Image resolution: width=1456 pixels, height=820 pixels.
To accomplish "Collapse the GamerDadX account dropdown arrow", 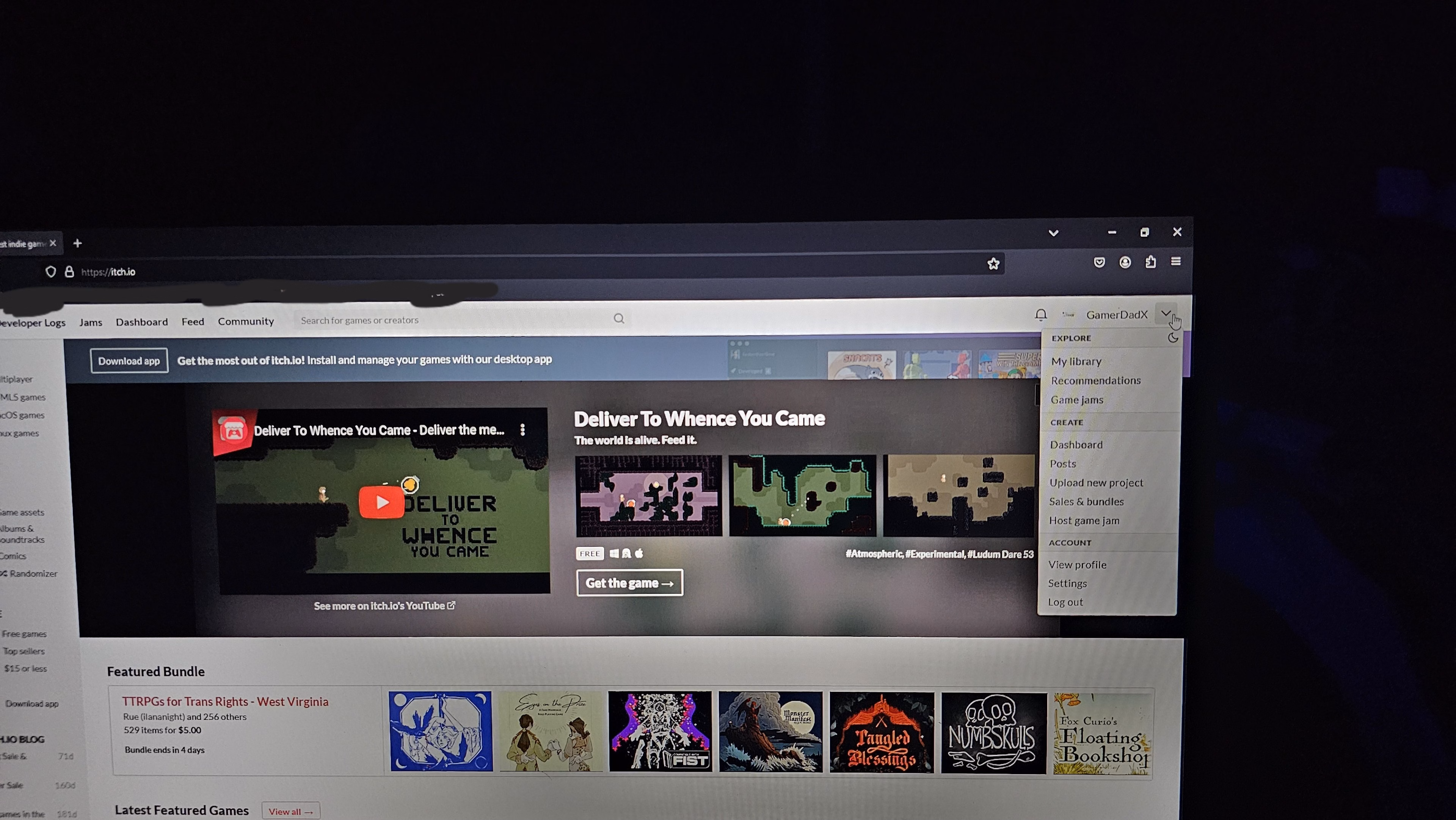I will coord(1166,313).
